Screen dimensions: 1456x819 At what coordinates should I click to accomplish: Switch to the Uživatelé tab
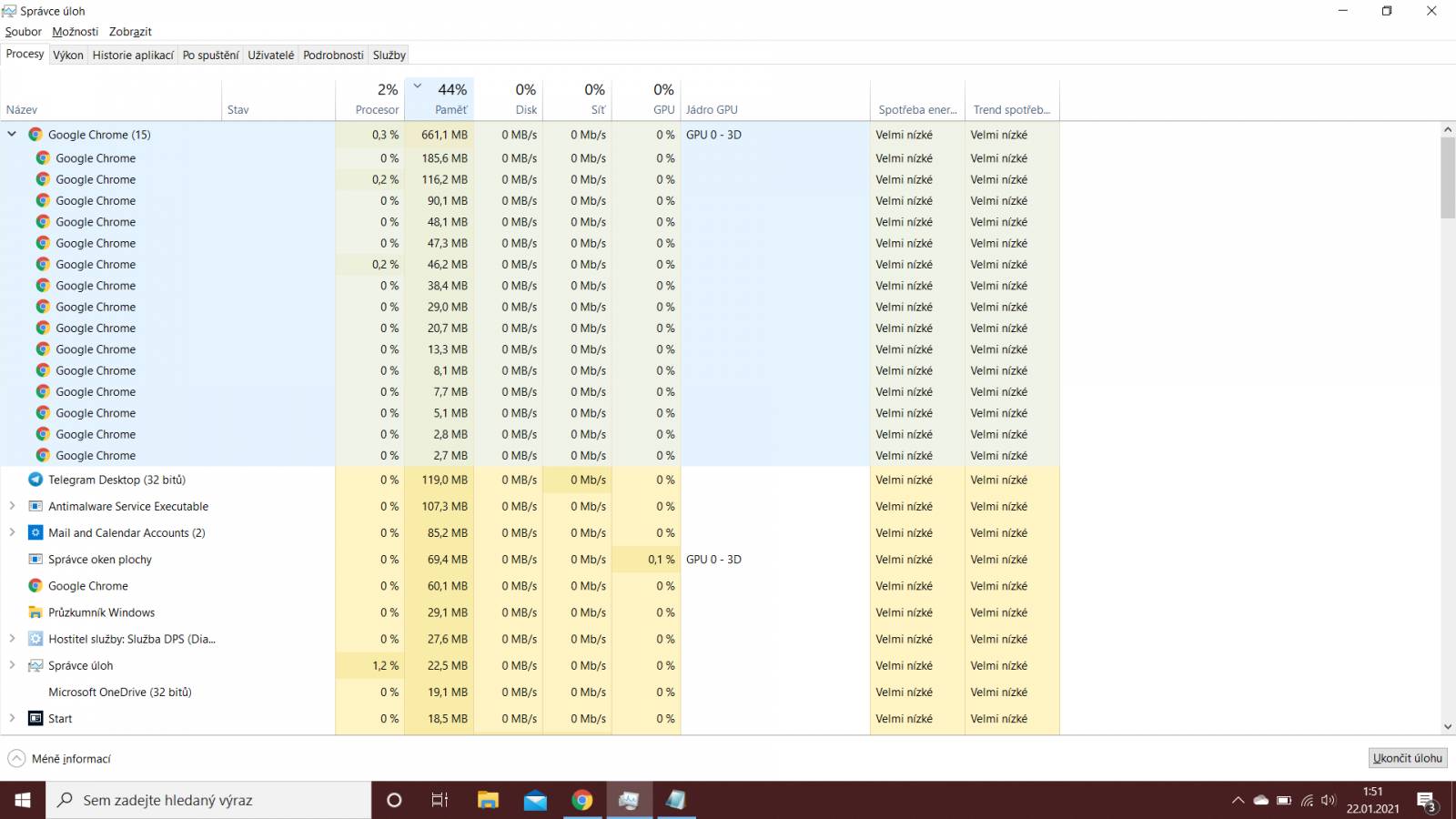pos(271,56)
